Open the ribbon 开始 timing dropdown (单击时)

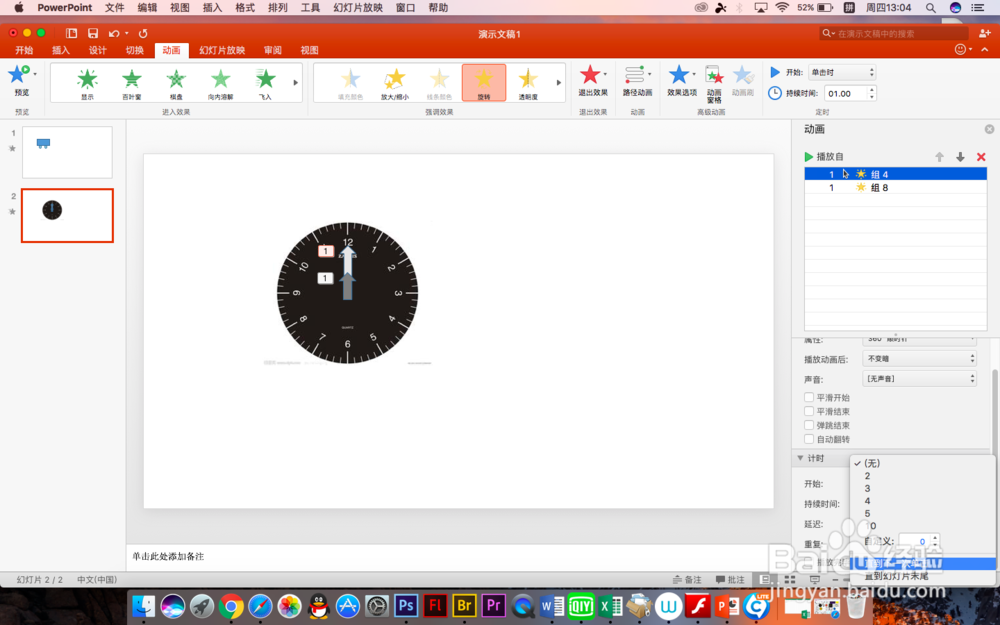tap(842, 72)
